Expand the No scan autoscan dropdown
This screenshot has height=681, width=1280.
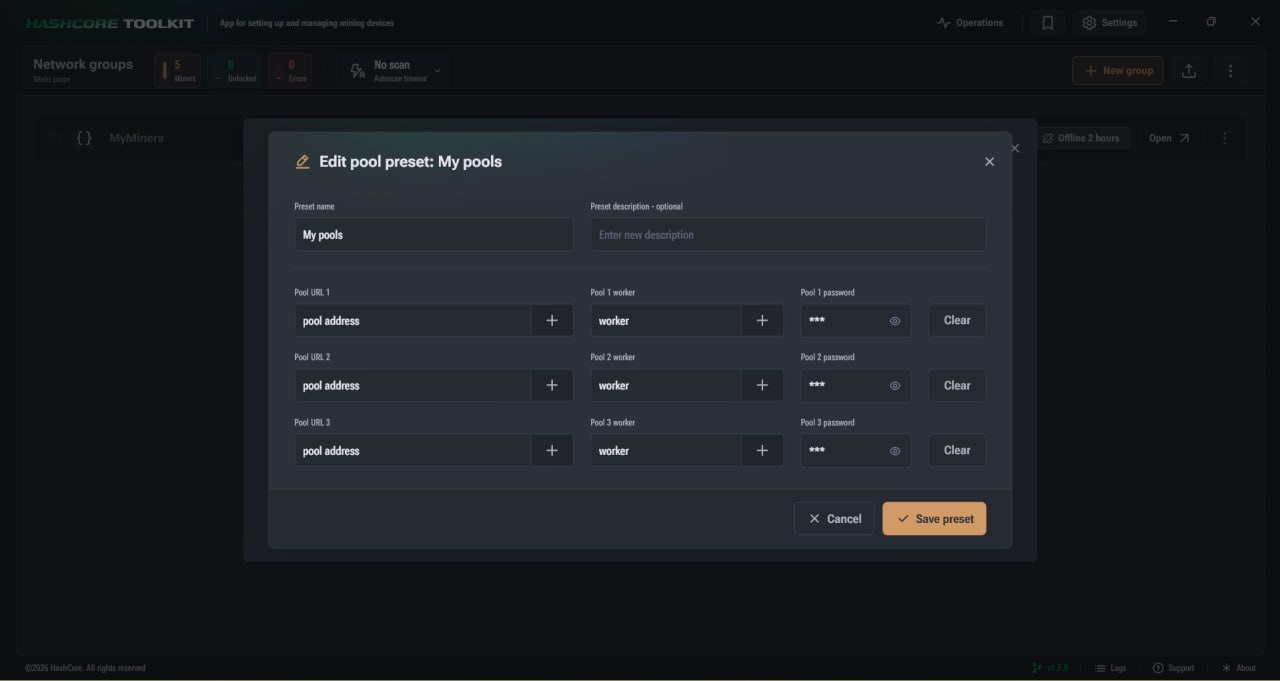437,71
